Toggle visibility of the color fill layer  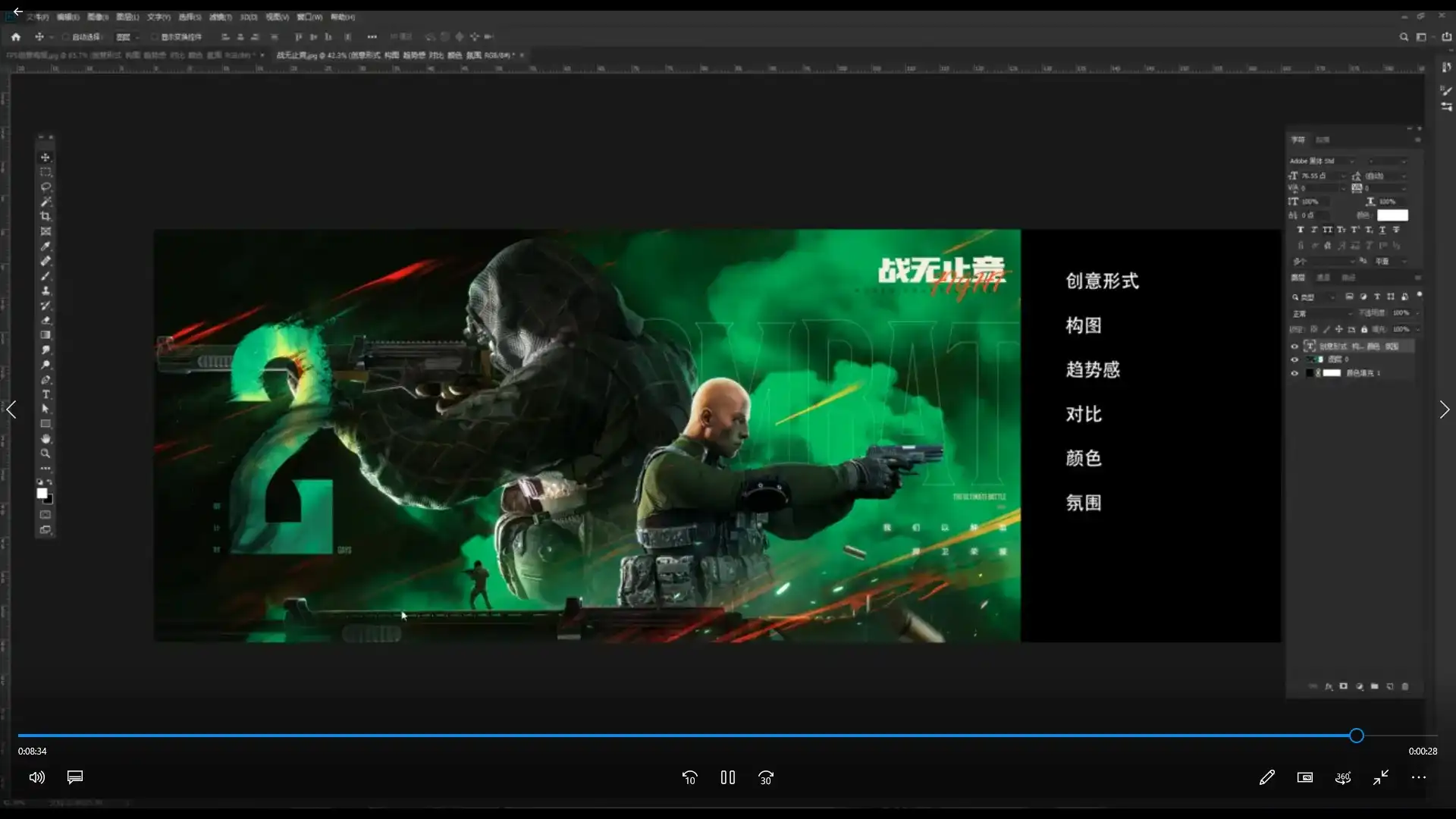1294,373
